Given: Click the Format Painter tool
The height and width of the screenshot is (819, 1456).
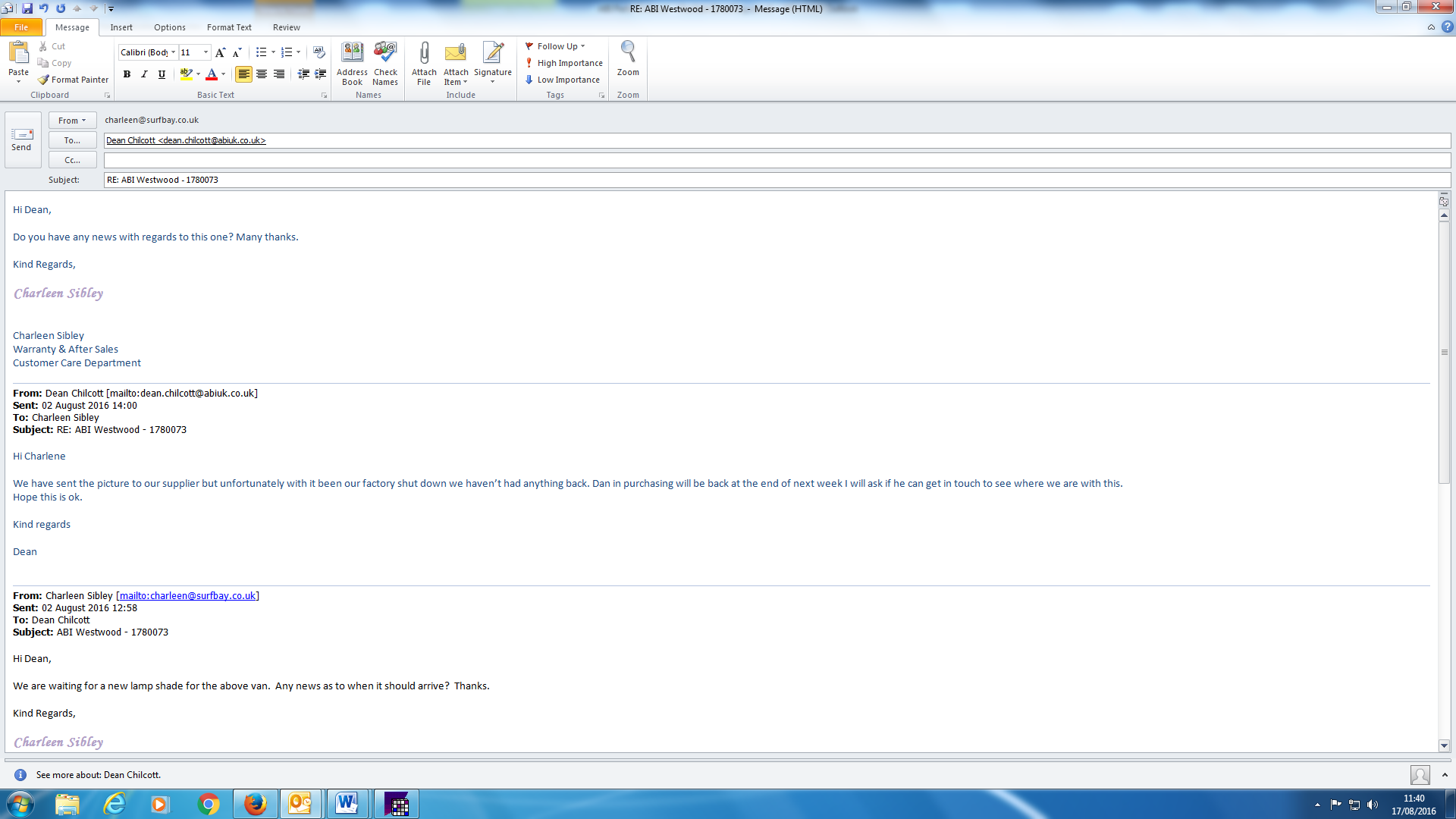Looking at the screenshot, I should [x=74, y=80].
